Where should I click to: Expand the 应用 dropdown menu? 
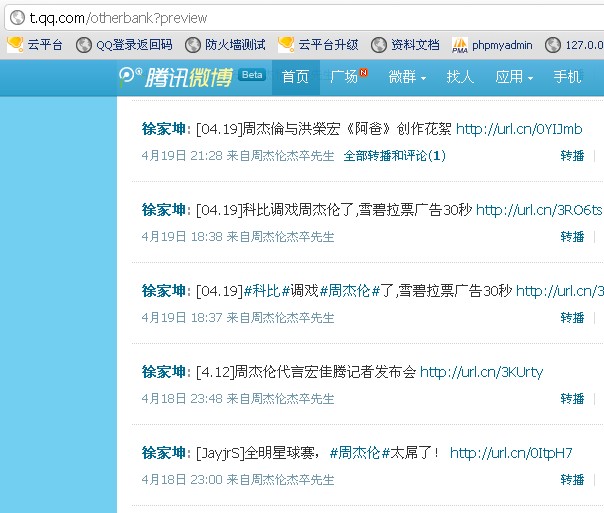(x=514, y=77)
